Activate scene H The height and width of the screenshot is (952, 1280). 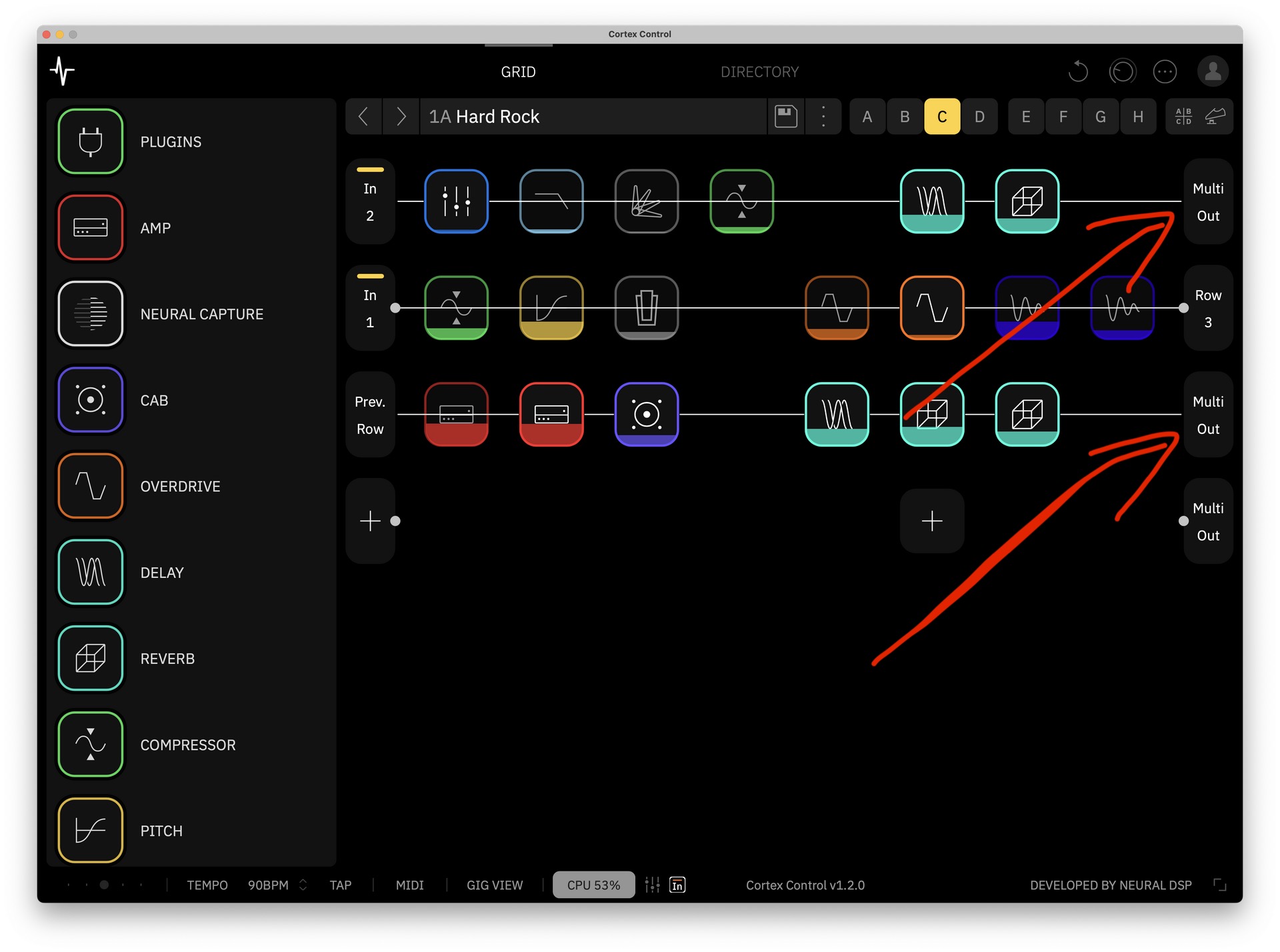pos(1138,117)
